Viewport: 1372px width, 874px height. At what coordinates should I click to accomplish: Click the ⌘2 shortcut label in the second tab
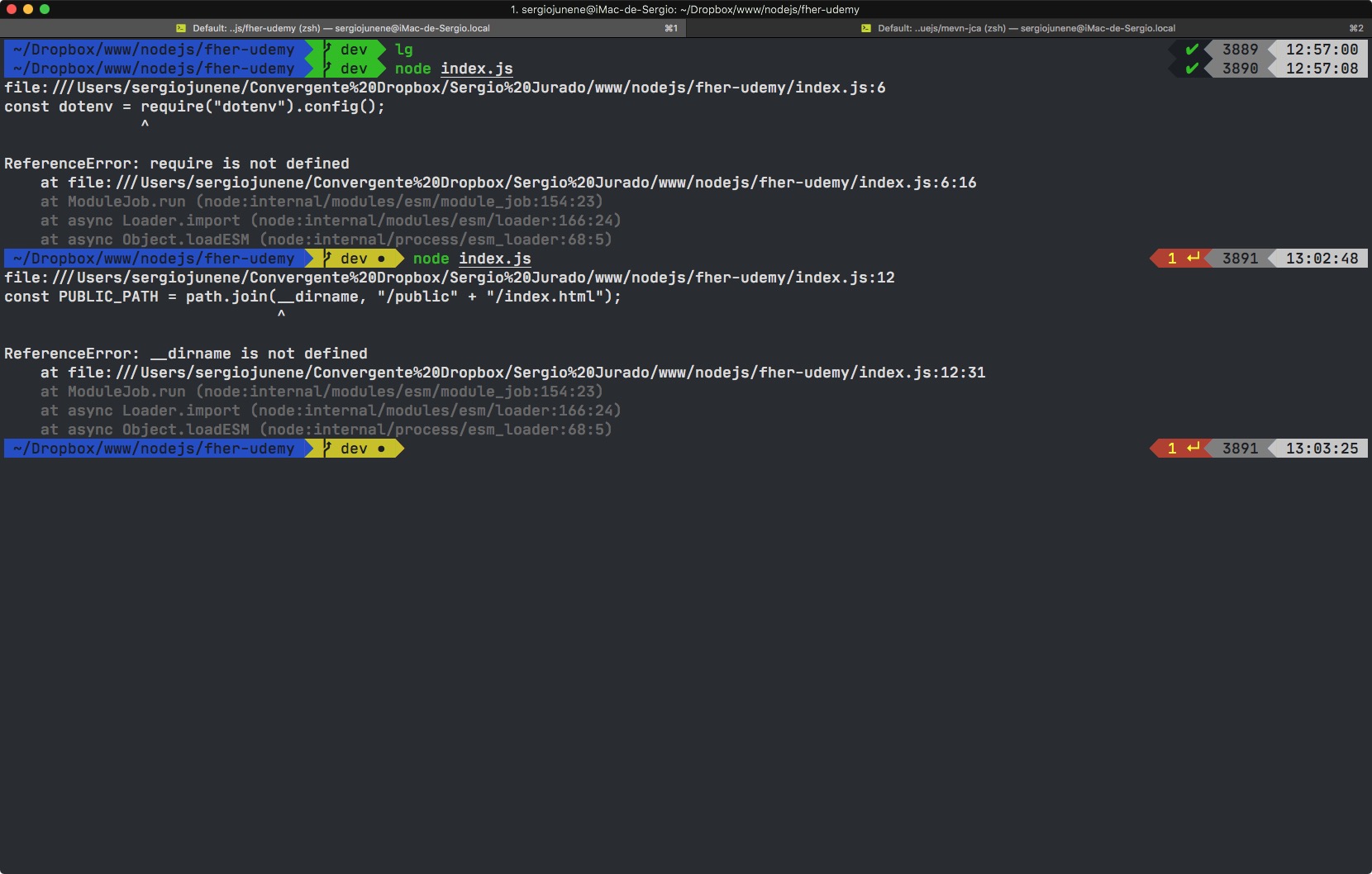coord(1356,28)
